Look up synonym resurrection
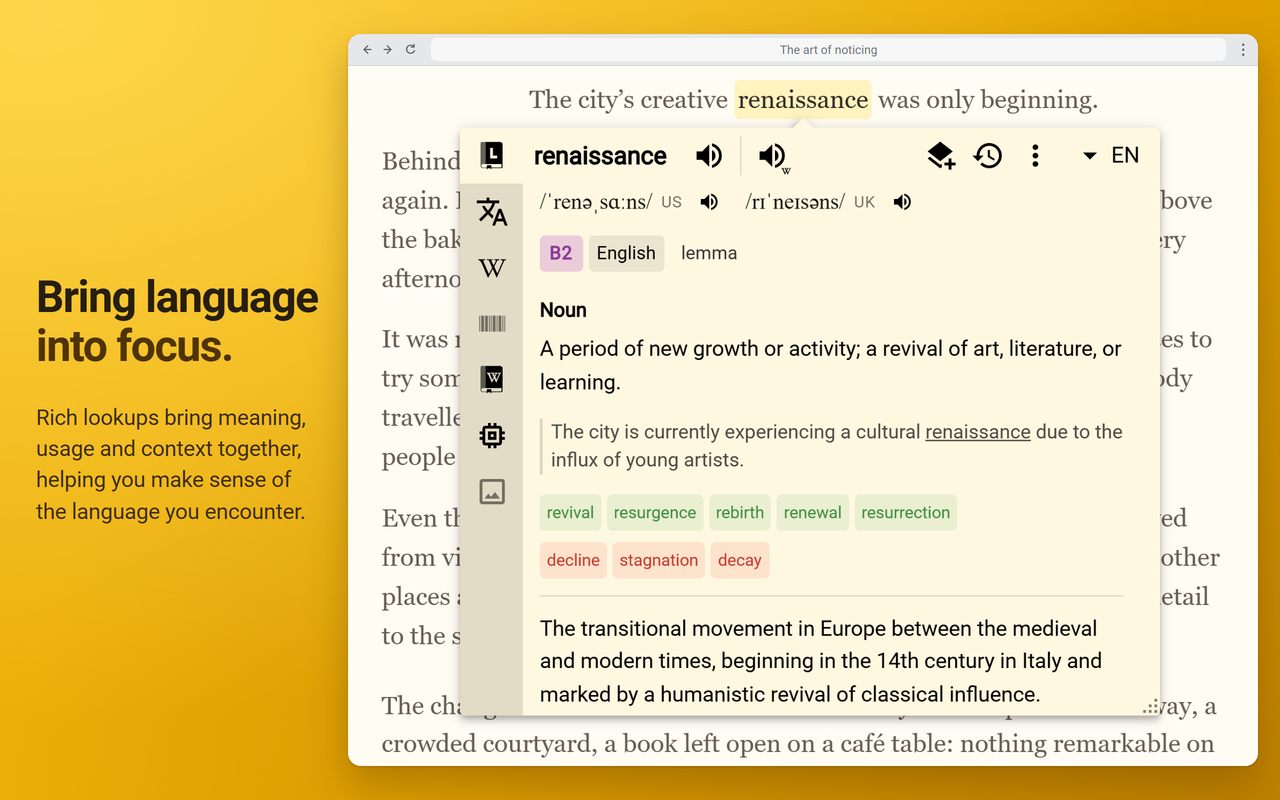Screen dimensions: 1280x800 click(906, 512)
